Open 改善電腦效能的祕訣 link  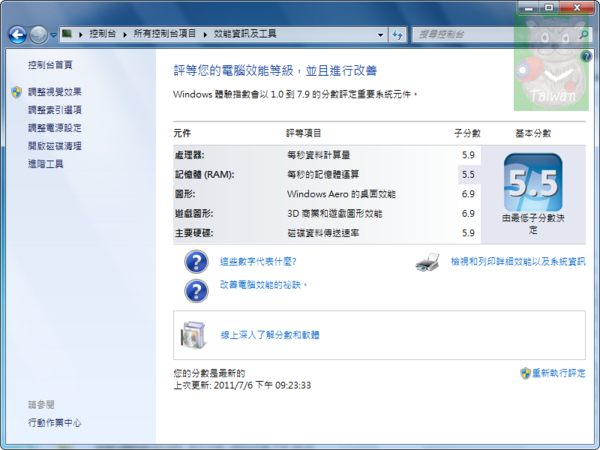[x=262, y=285]
